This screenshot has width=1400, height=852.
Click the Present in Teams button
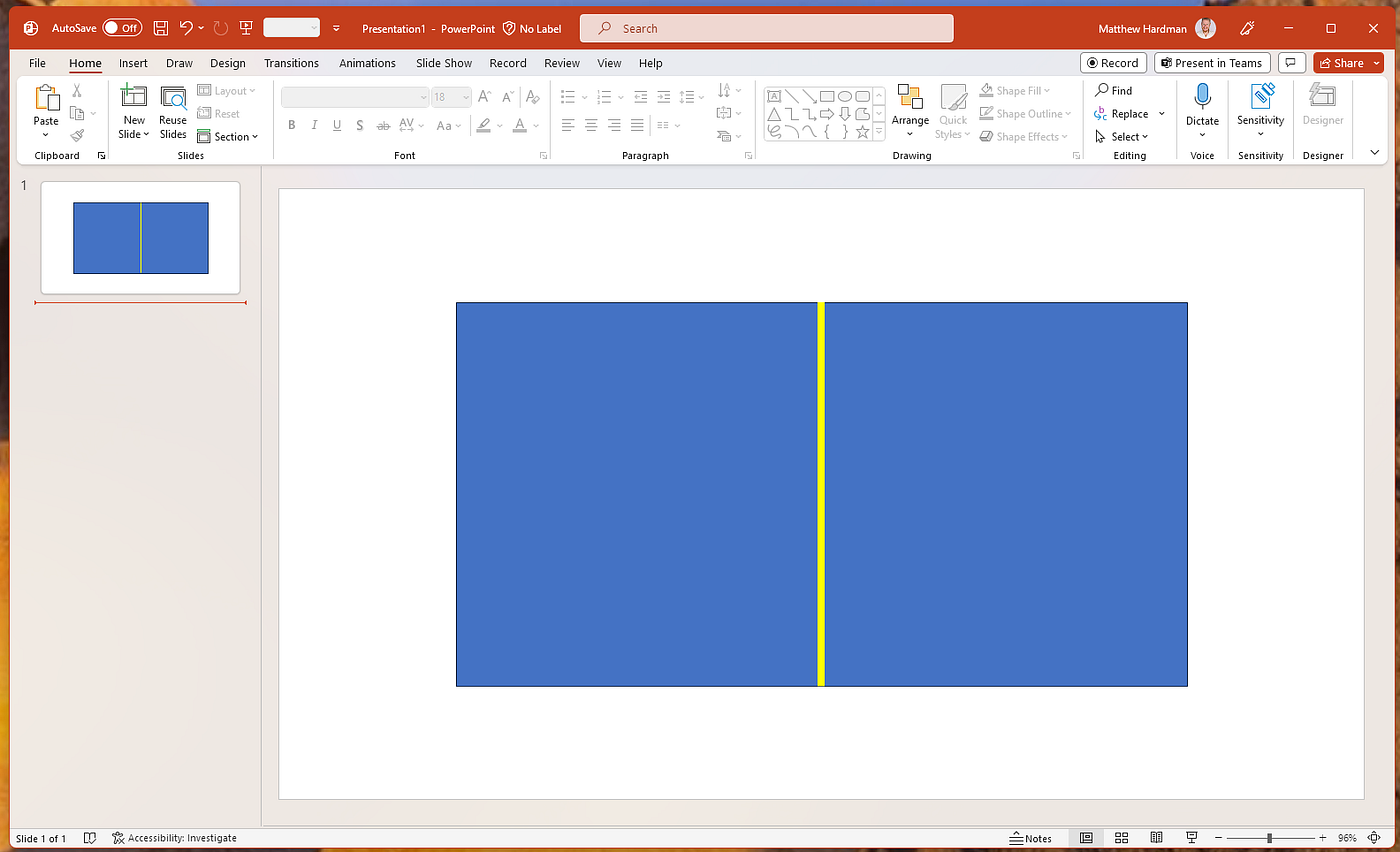1211,62
